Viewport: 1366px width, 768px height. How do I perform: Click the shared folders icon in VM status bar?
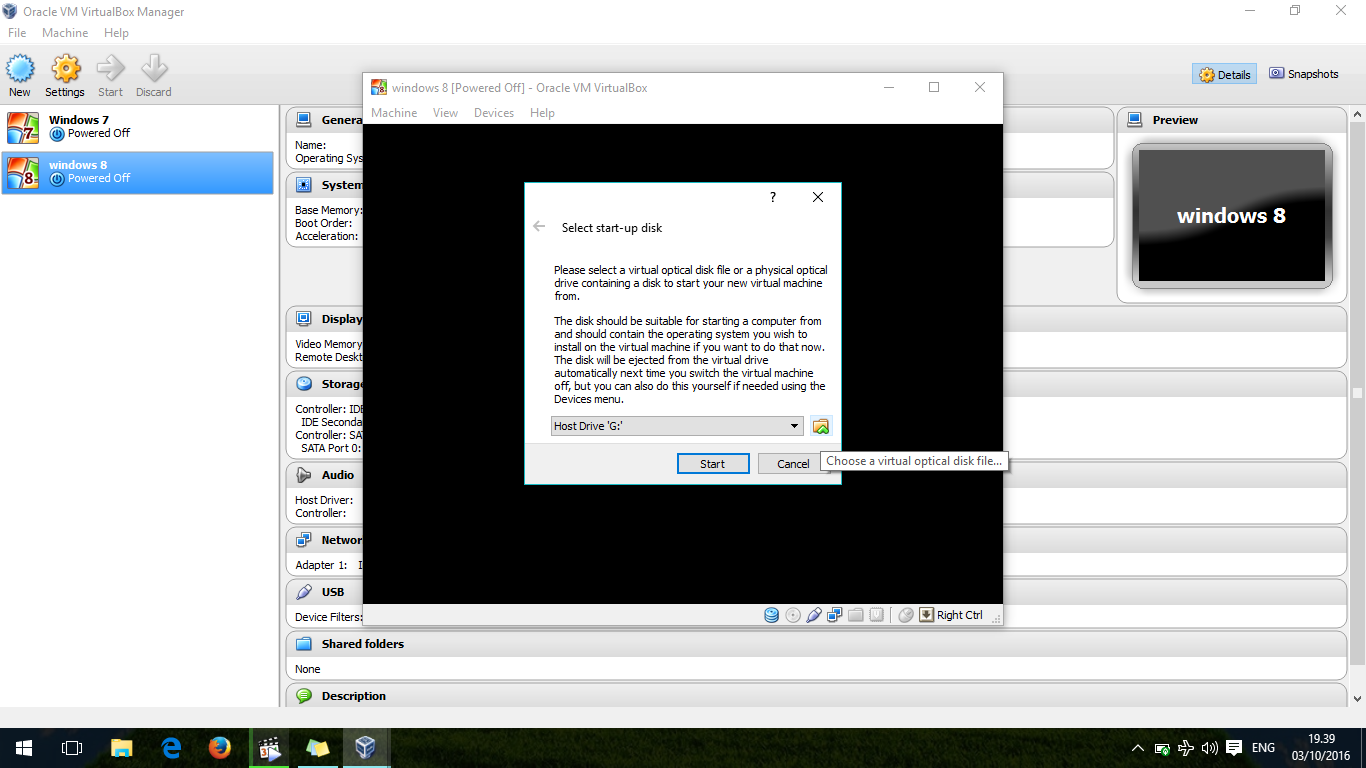856,615
